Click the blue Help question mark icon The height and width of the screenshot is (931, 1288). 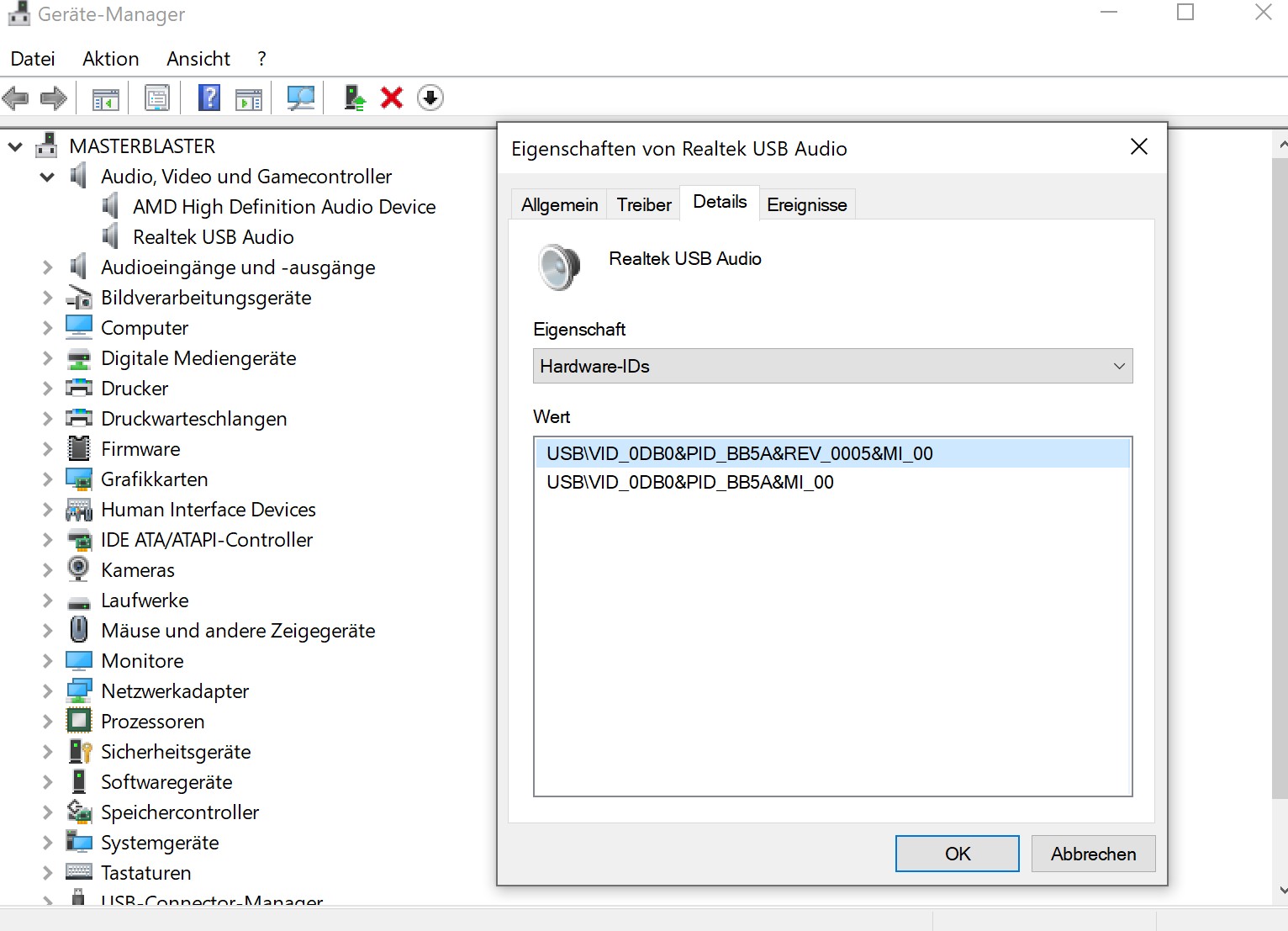pos(209,98)
